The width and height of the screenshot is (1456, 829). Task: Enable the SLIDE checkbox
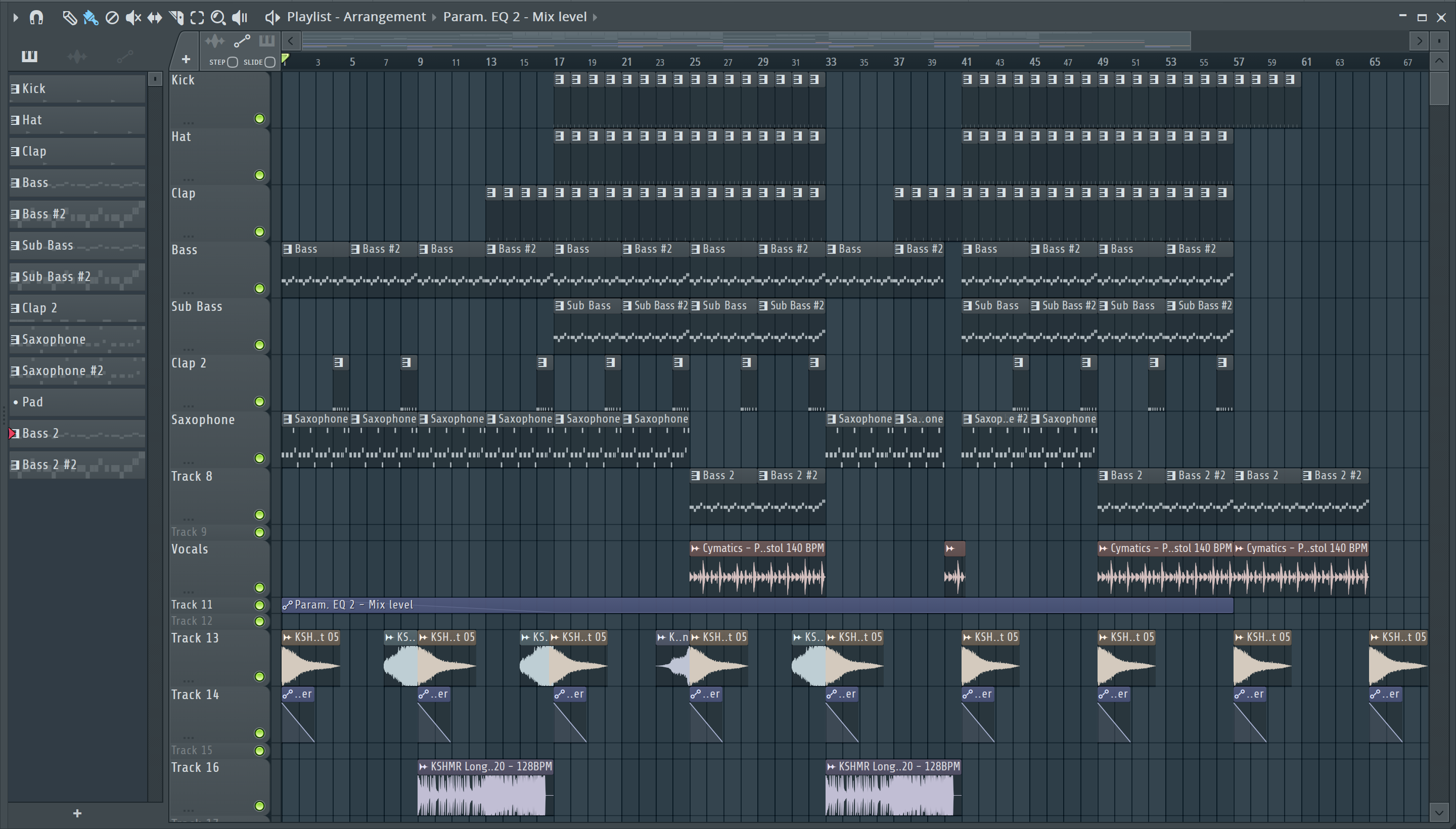tap(270, 62)
